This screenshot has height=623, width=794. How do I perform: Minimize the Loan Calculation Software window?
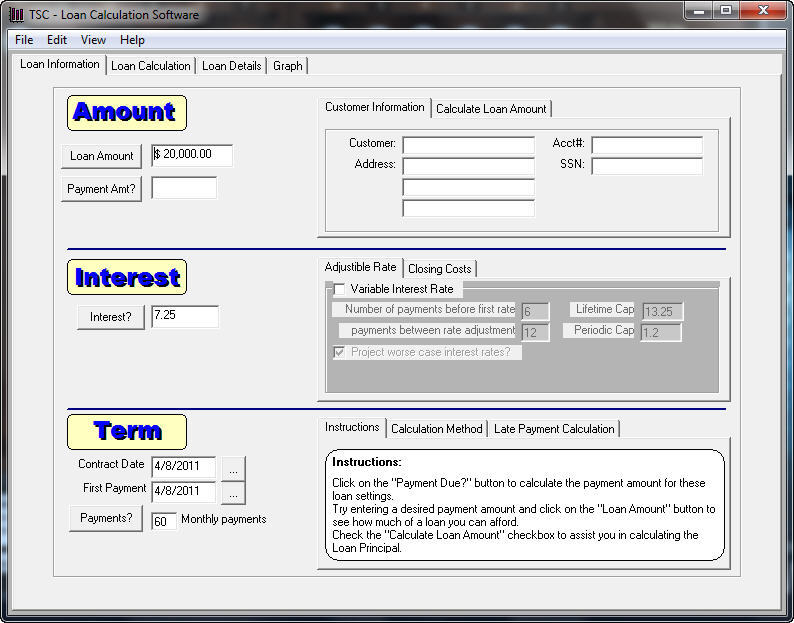click(x=699, y=11)
